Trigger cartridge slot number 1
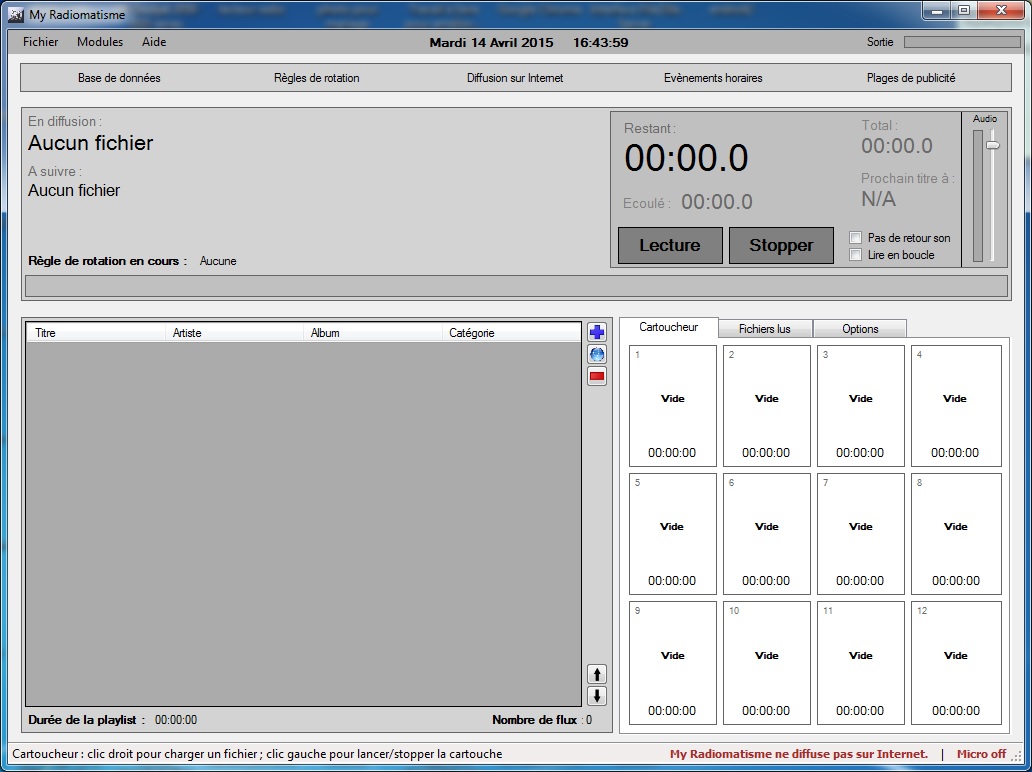 [x=673, y=406]
